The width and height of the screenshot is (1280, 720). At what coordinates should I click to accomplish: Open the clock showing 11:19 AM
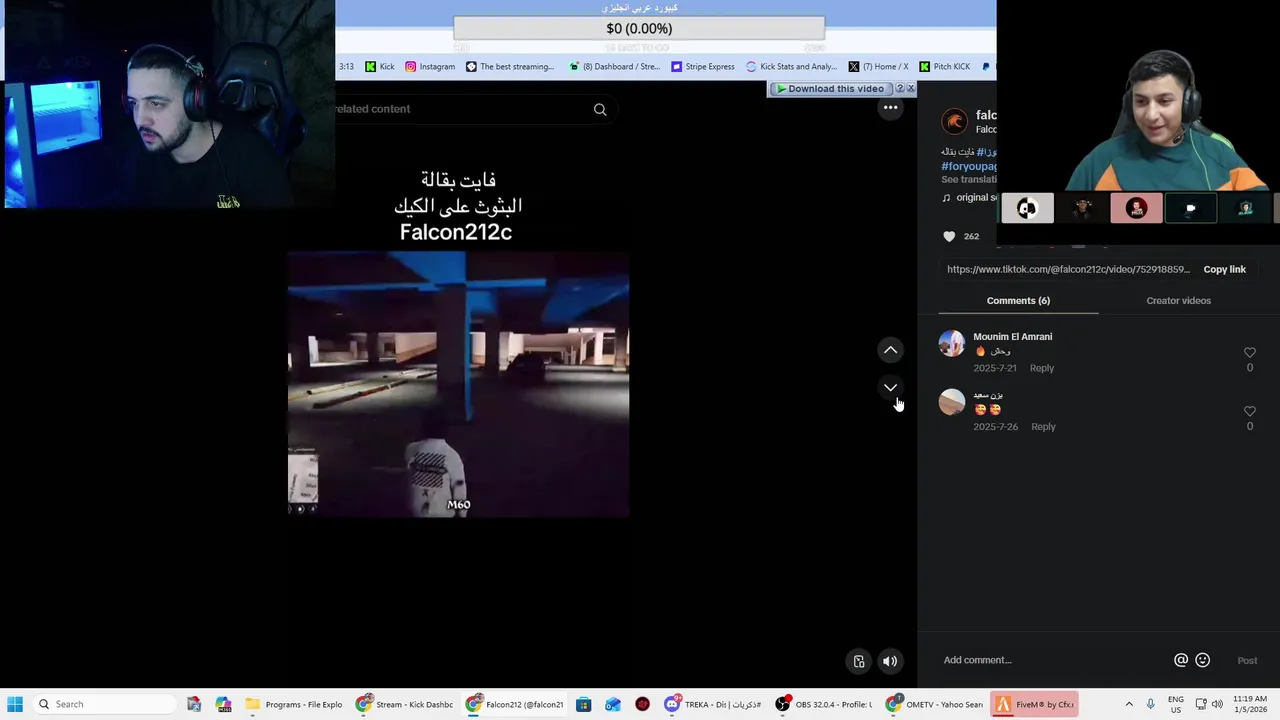(x=1250, y=704)
